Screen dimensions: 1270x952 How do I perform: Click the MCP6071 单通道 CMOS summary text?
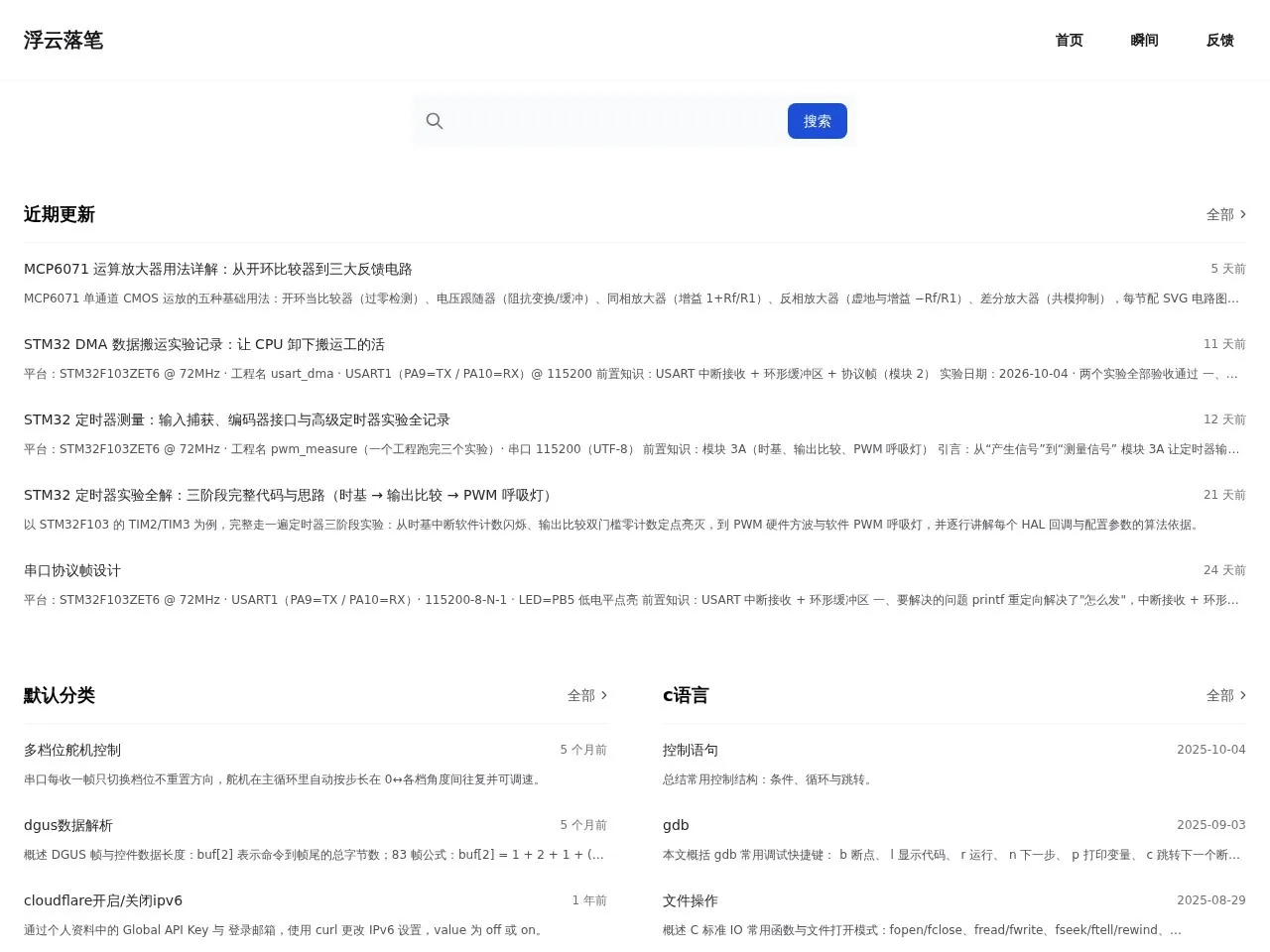[x=632, y=298]
